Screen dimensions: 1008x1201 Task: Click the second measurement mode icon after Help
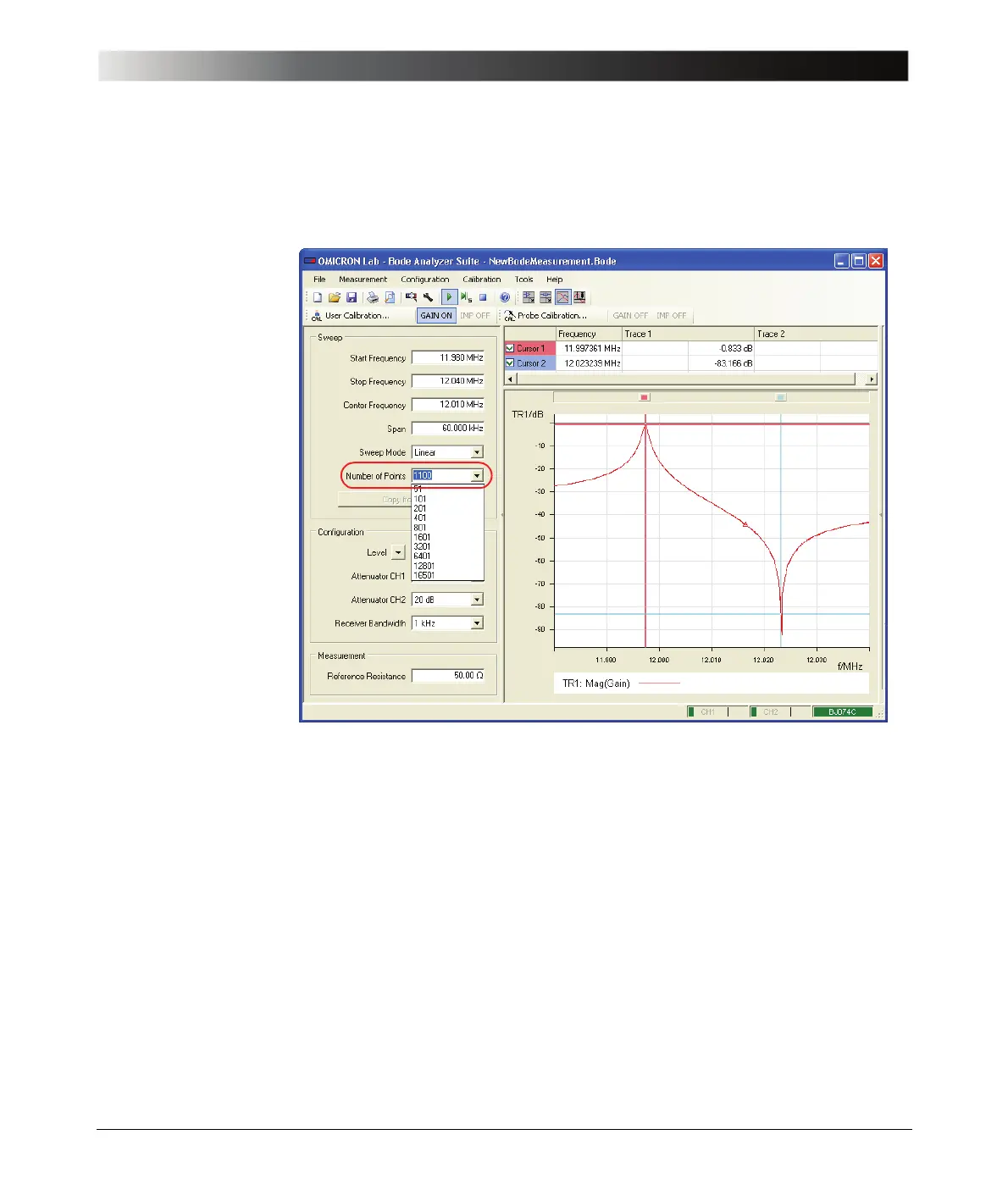tap(546, 297)
